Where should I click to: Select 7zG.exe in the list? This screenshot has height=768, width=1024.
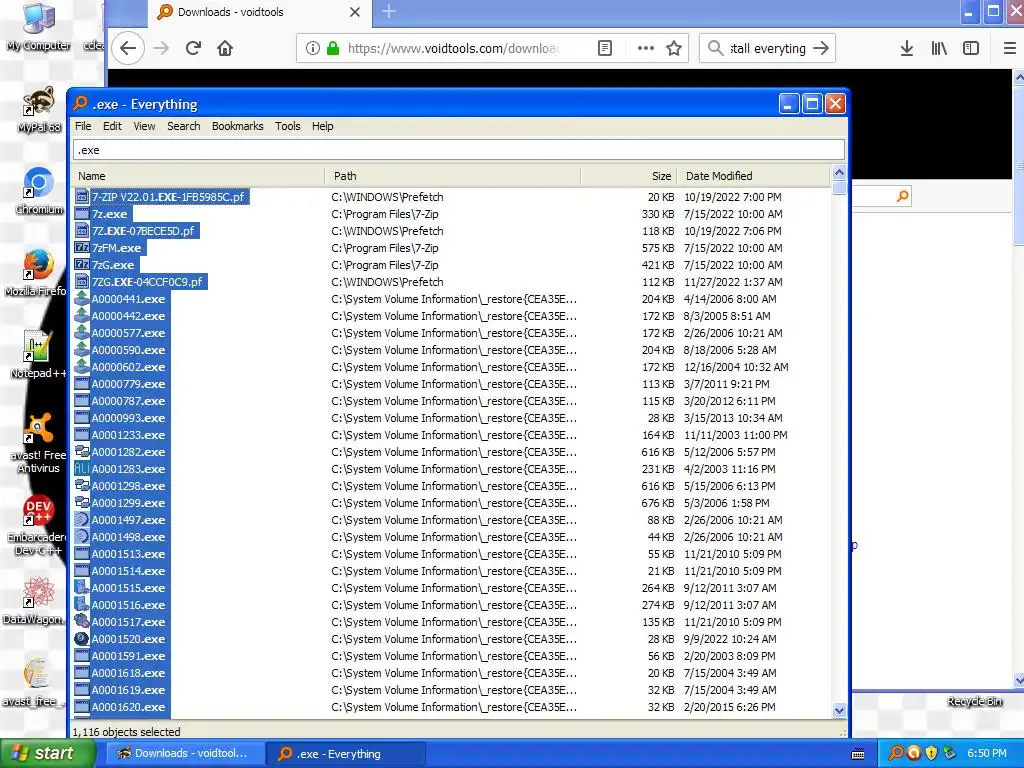[113, 264]
